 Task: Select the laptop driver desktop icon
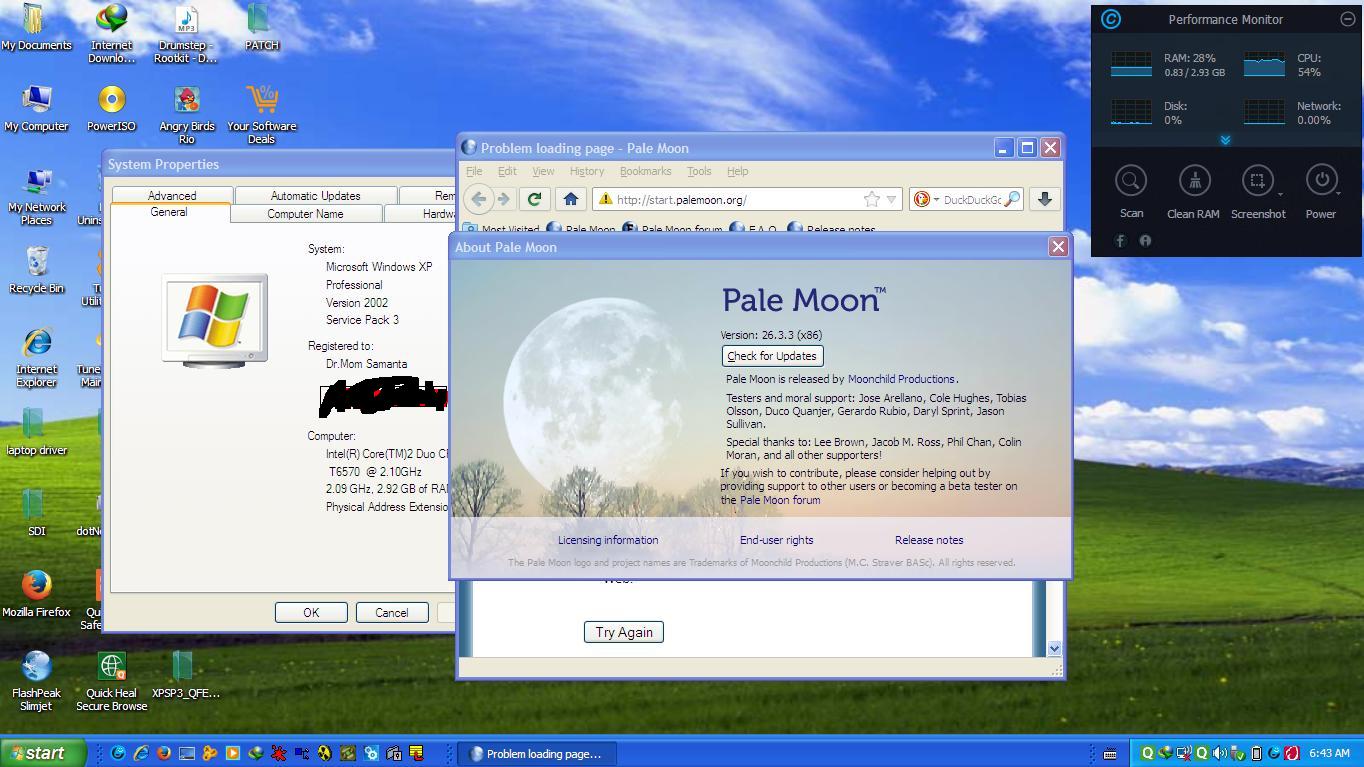pos(37,432)
